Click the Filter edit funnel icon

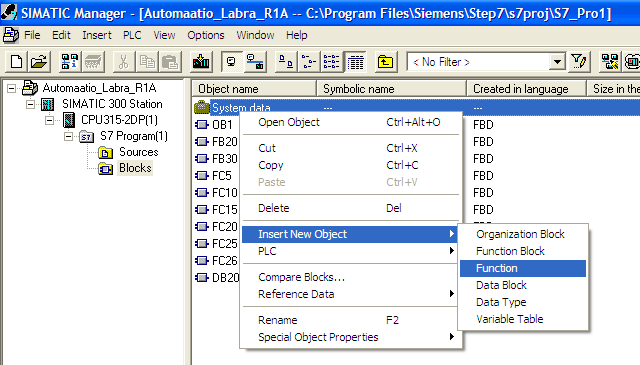[x=578, y=62]
